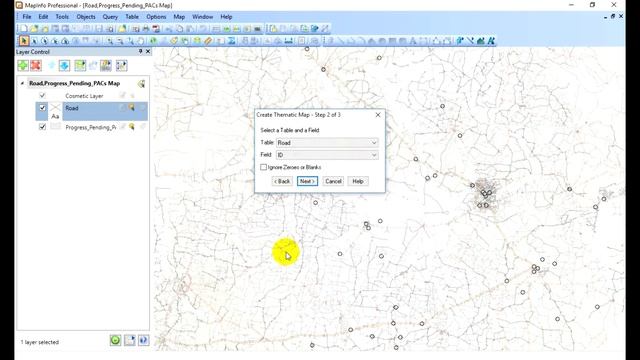This screenshot has height=360, width=640.
Task: Click the New Table toolbar icon
Action: coord(24,29)
